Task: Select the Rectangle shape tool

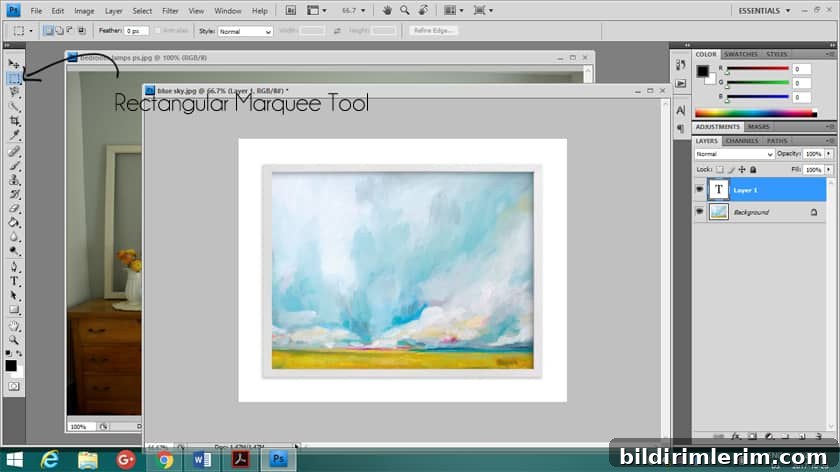Action: pos(13,309)
